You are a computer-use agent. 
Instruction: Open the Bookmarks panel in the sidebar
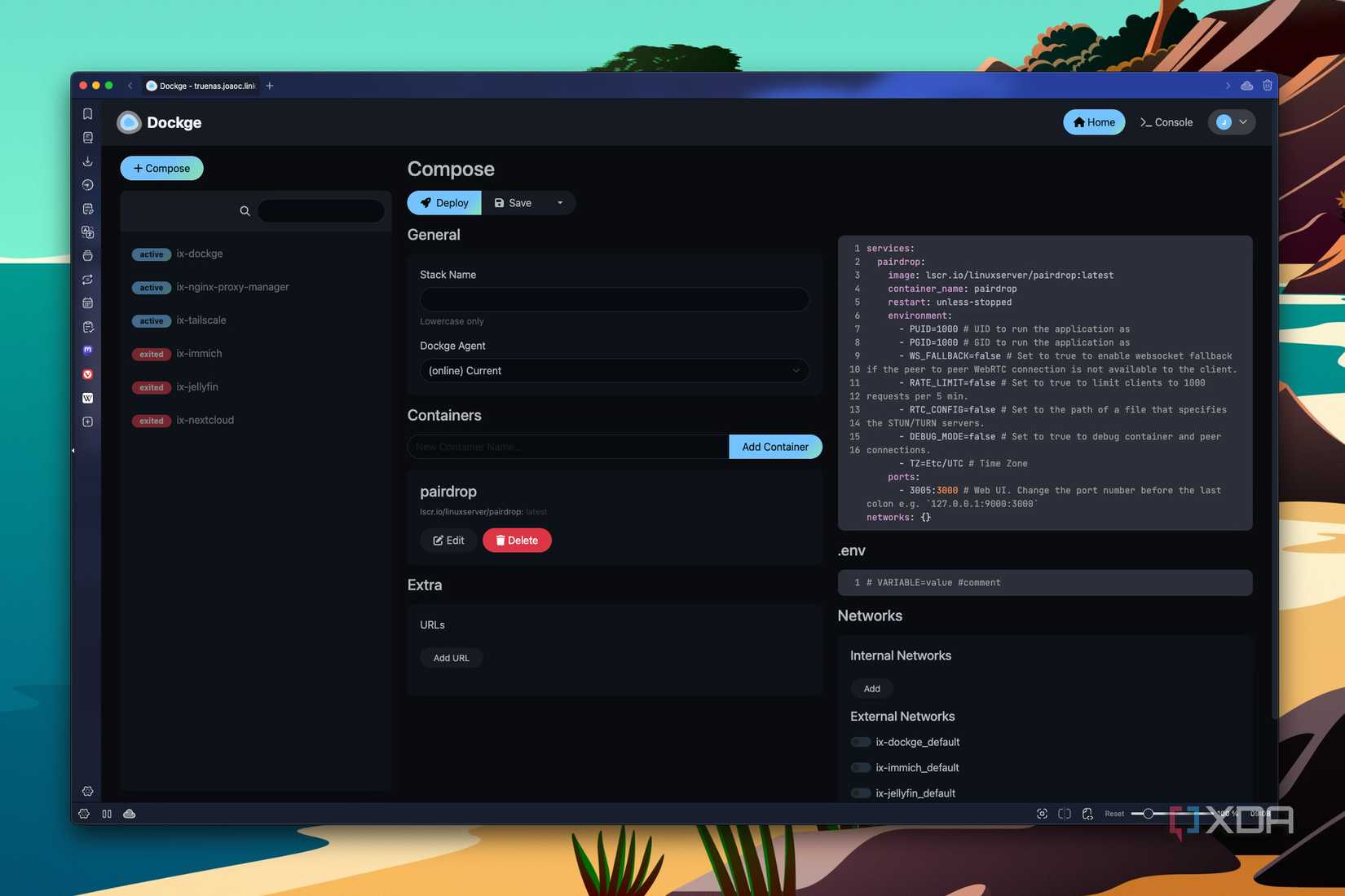click(87, 113)
